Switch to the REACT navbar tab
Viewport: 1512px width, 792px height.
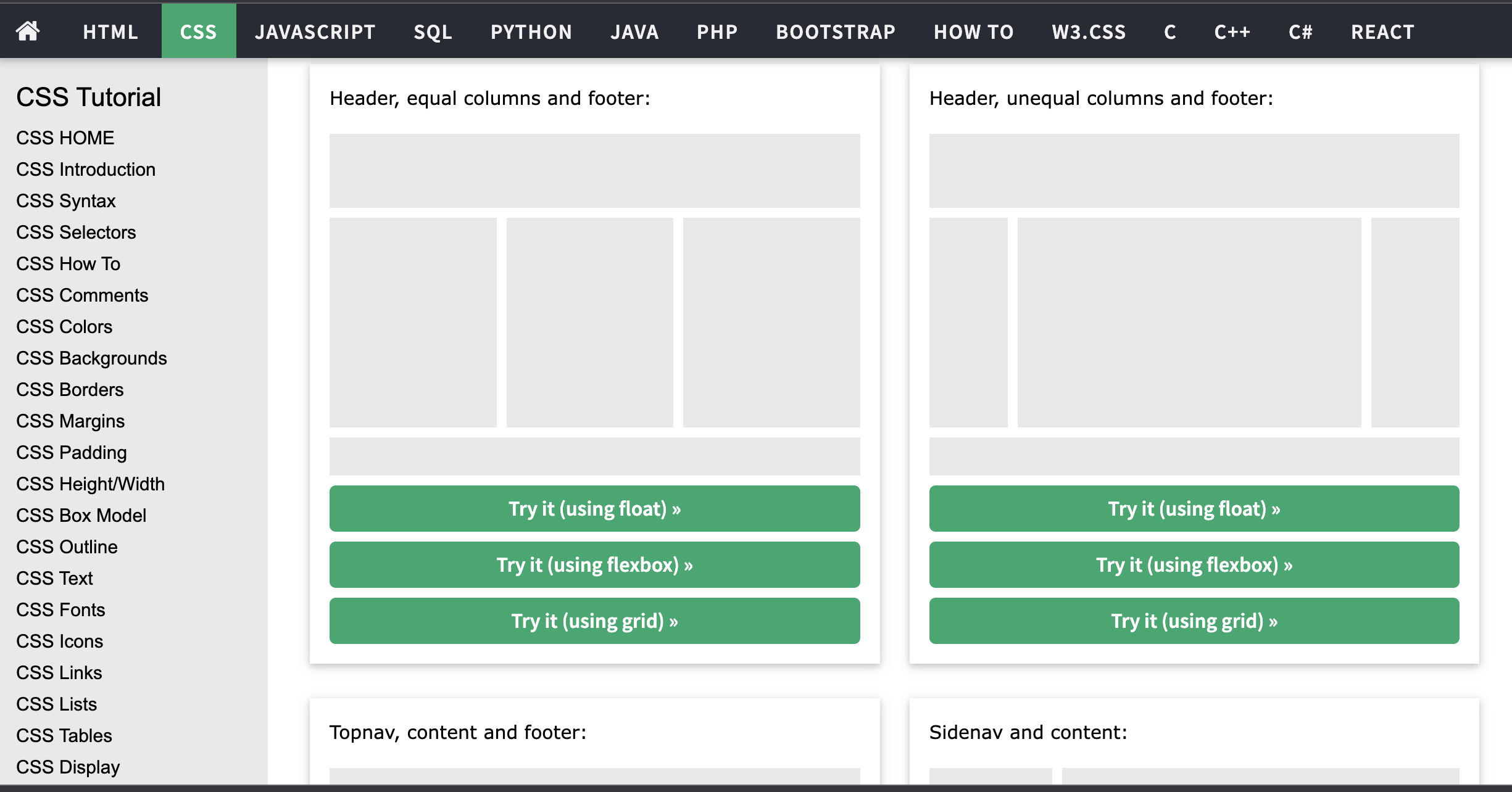click(x=1382, y=31)
